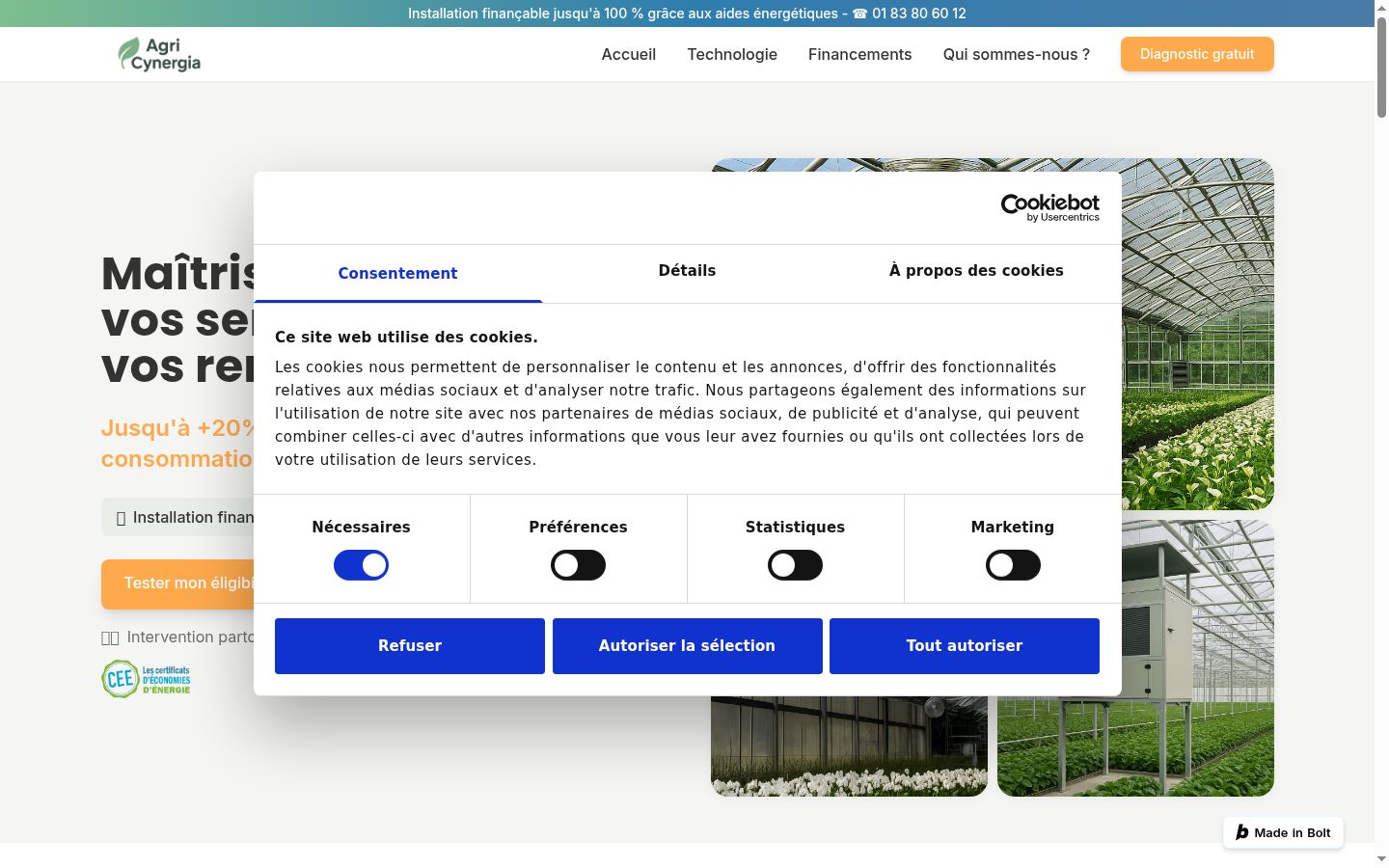This screenshot has width=1389, height=868.
Task: Select the Consentement tab
Action: pyautogui.click(x=397, y=273)
